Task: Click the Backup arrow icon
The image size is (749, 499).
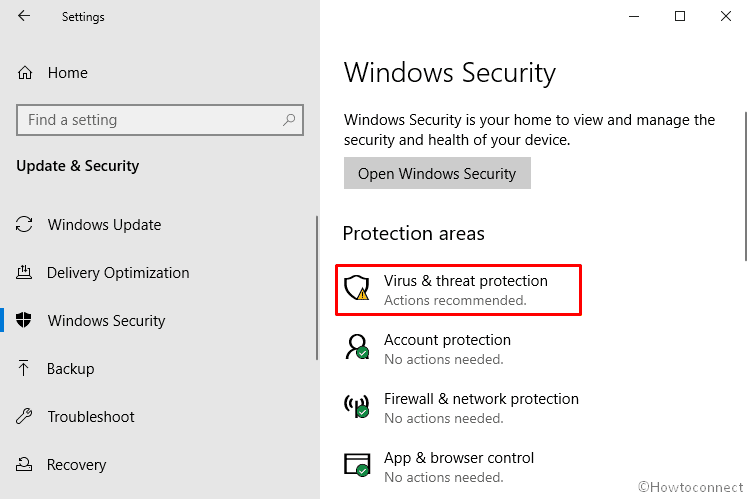Action: (x=26, y=369)
